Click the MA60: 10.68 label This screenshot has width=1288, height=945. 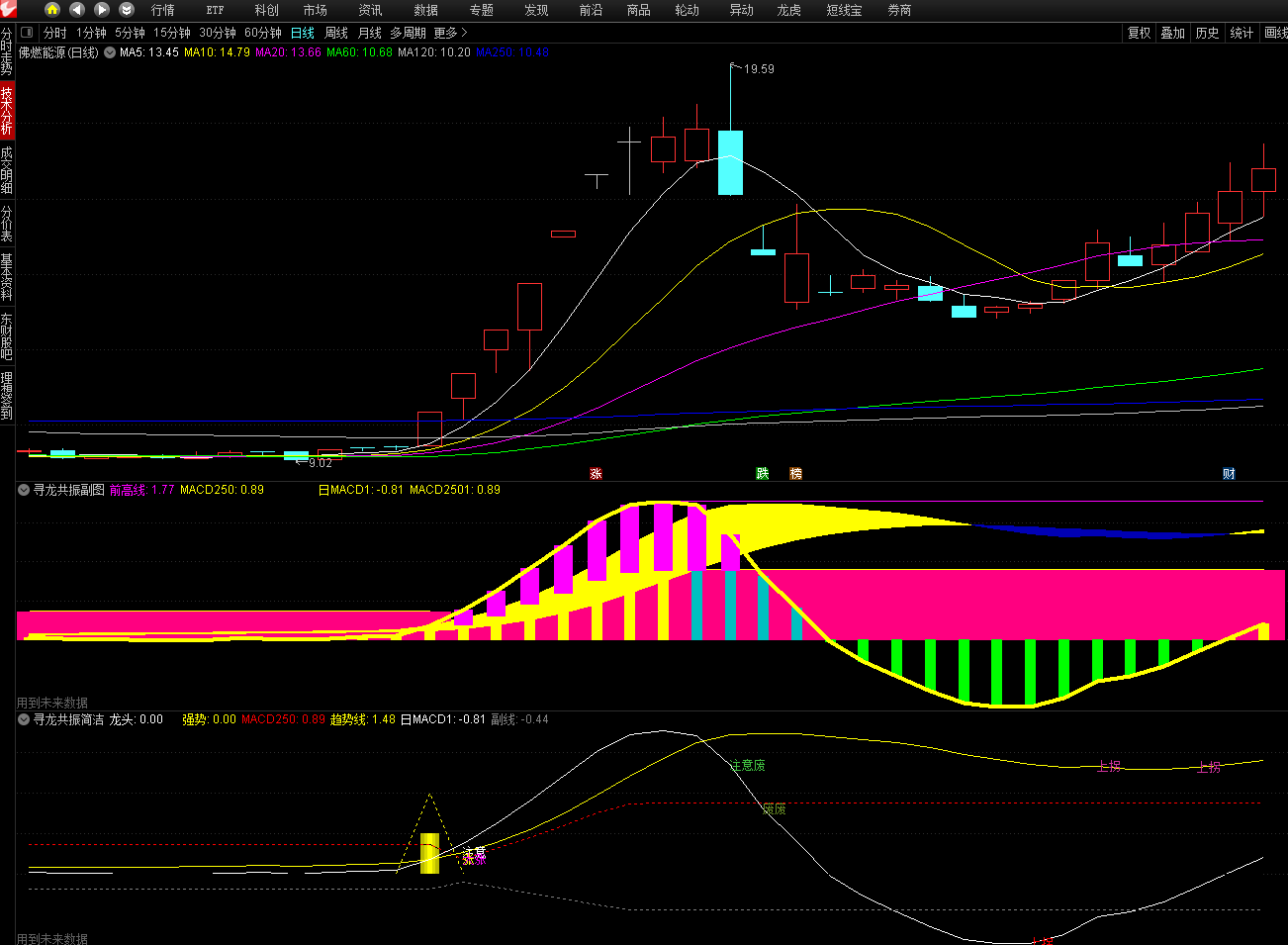tap(359, 52)
